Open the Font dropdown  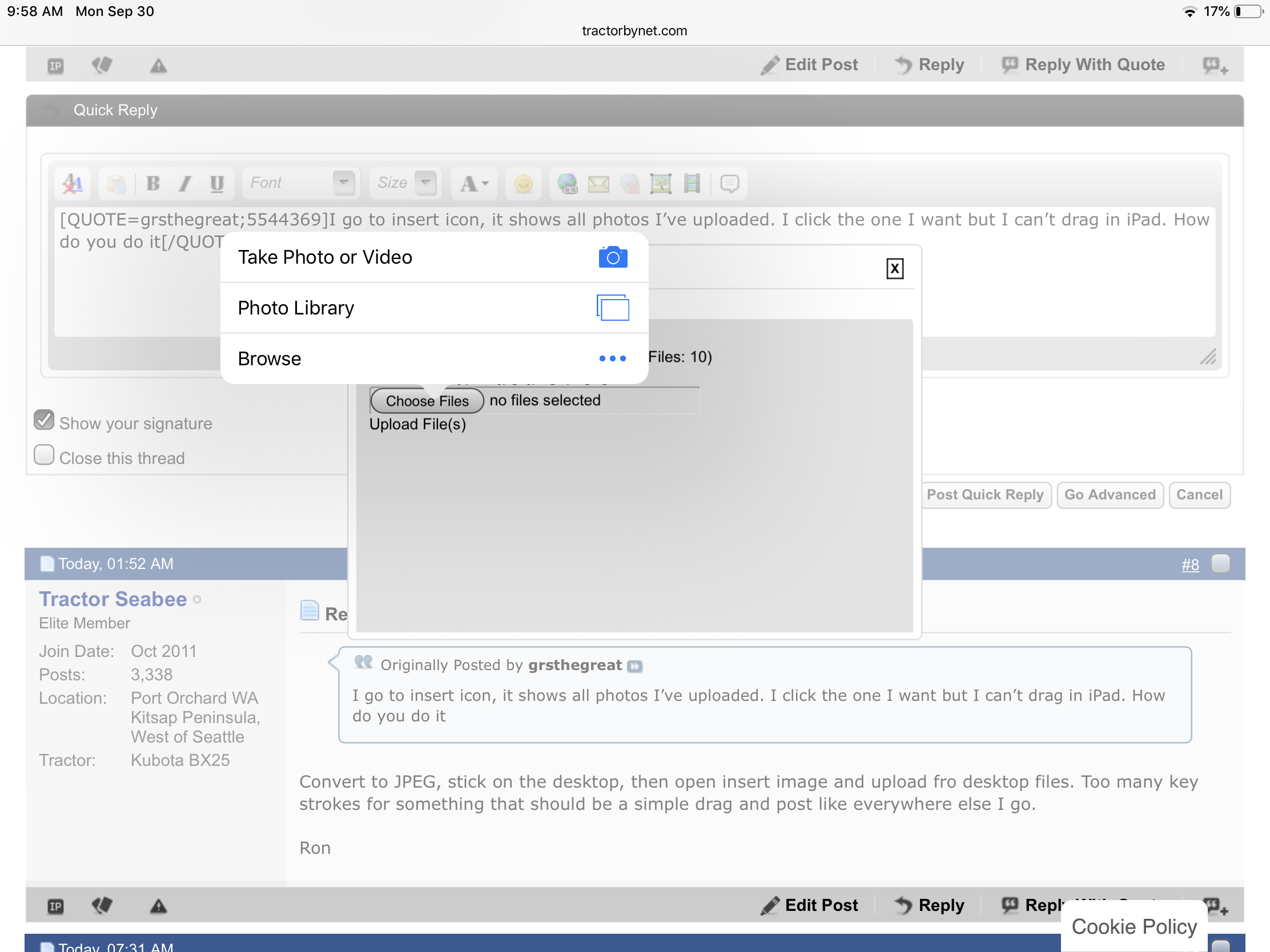click(343, 183)
